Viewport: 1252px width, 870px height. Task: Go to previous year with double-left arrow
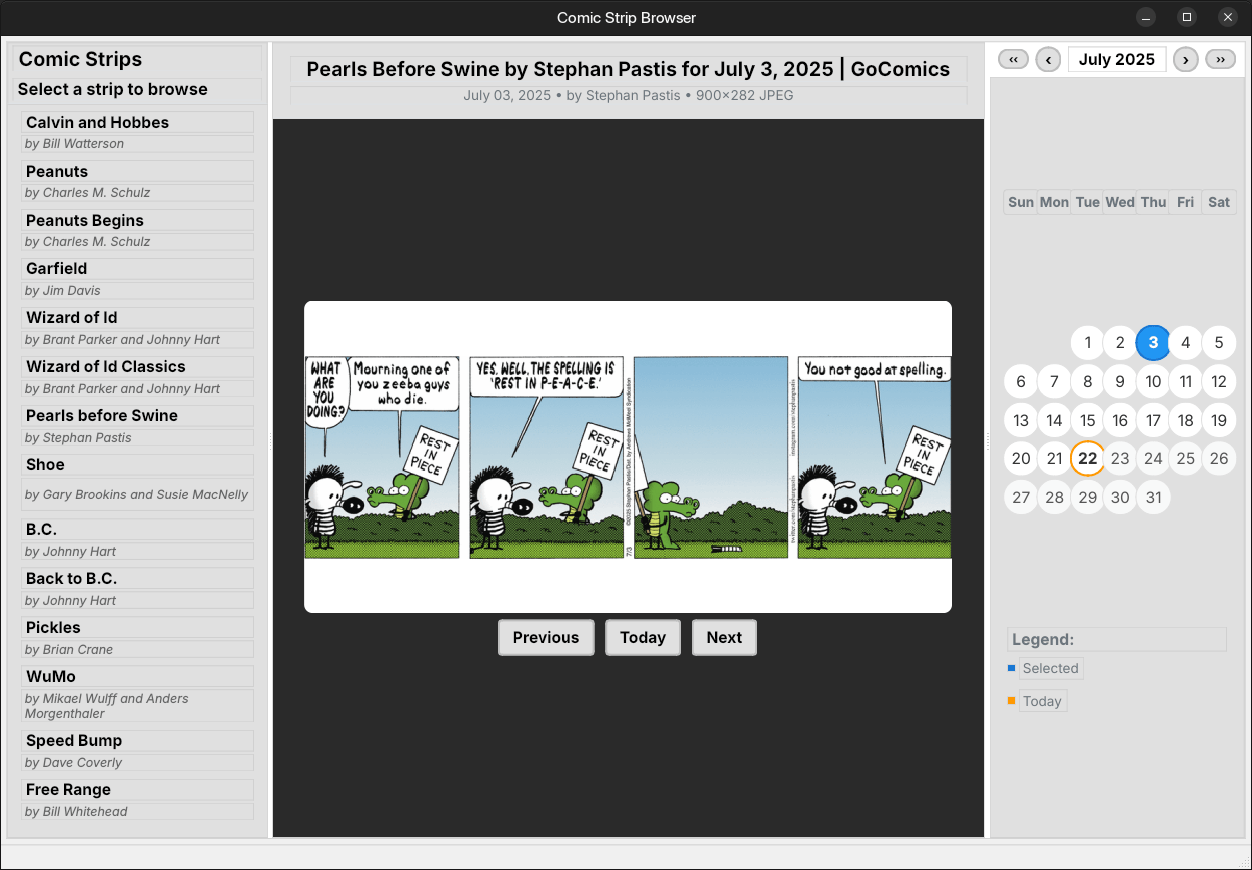1013,59
